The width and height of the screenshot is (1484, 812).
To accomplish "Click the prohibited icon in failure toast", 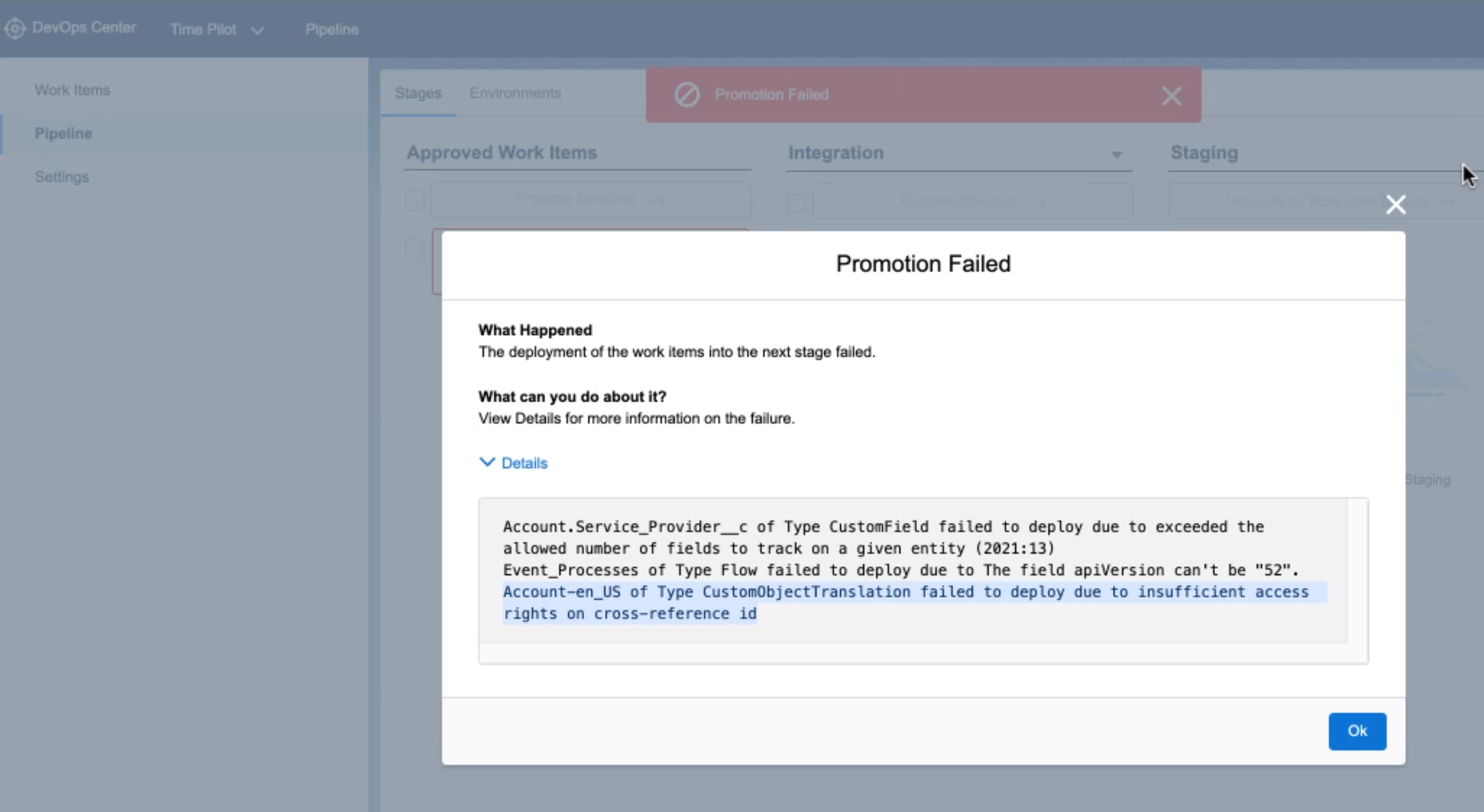I will pyautogui.click(x=687, y=94).
